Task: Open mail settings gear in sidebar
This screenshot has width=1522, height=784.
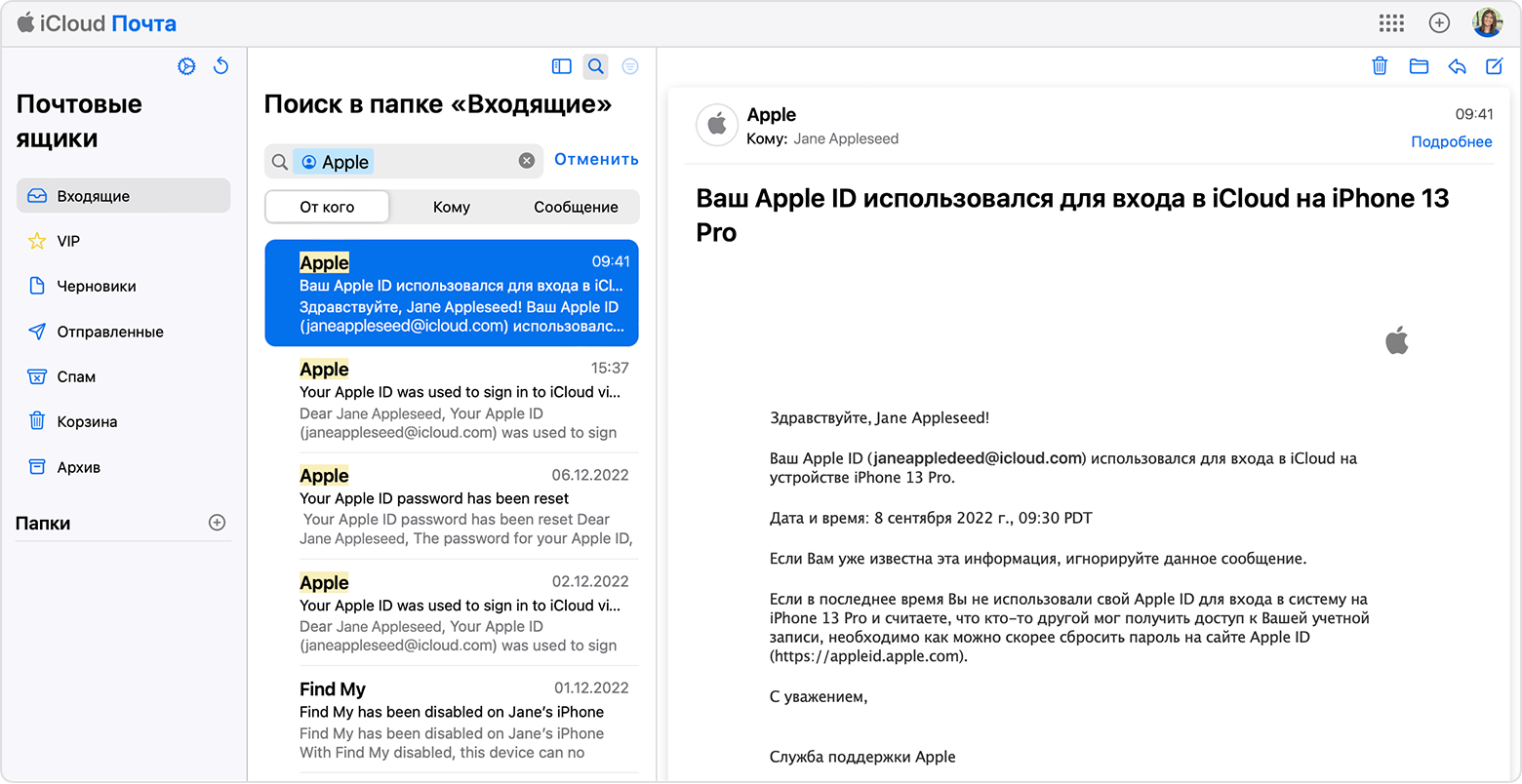Action: [x=186, y=66]
